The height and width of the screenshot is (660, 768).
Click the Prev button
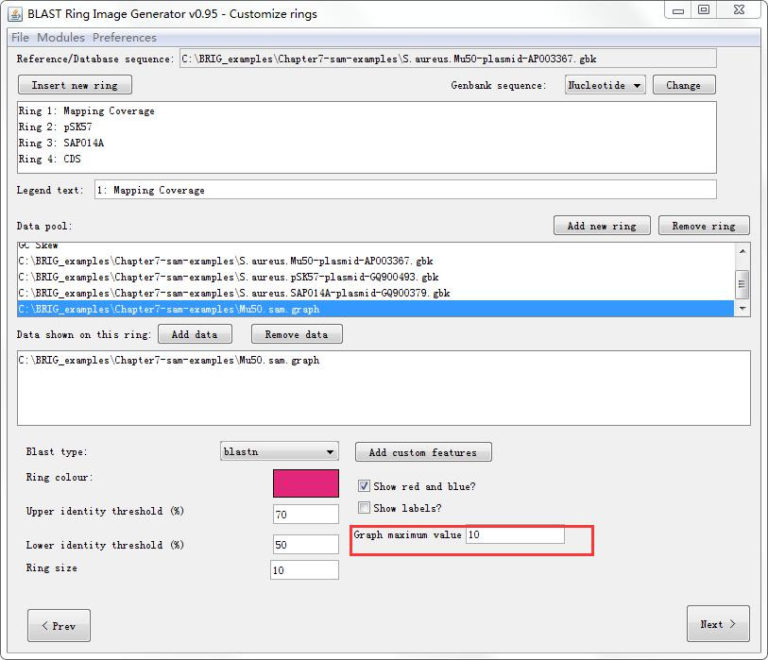coord(59,625)
